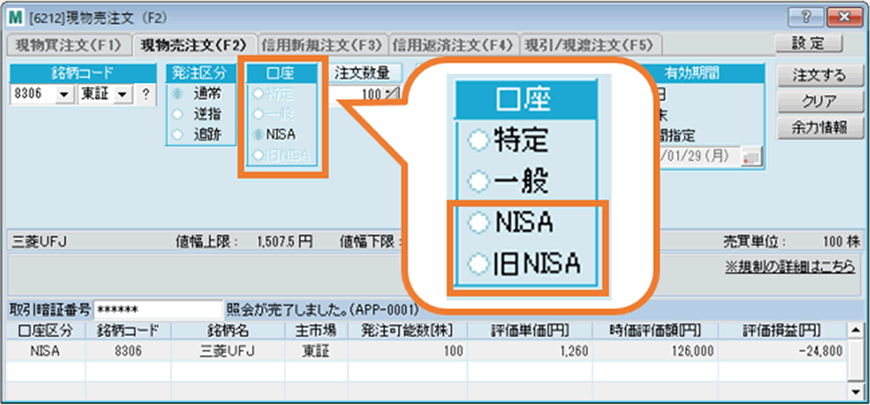Open the calendar picker beside the 01/29 date
The image size is (870, 405).
(752, 157)
